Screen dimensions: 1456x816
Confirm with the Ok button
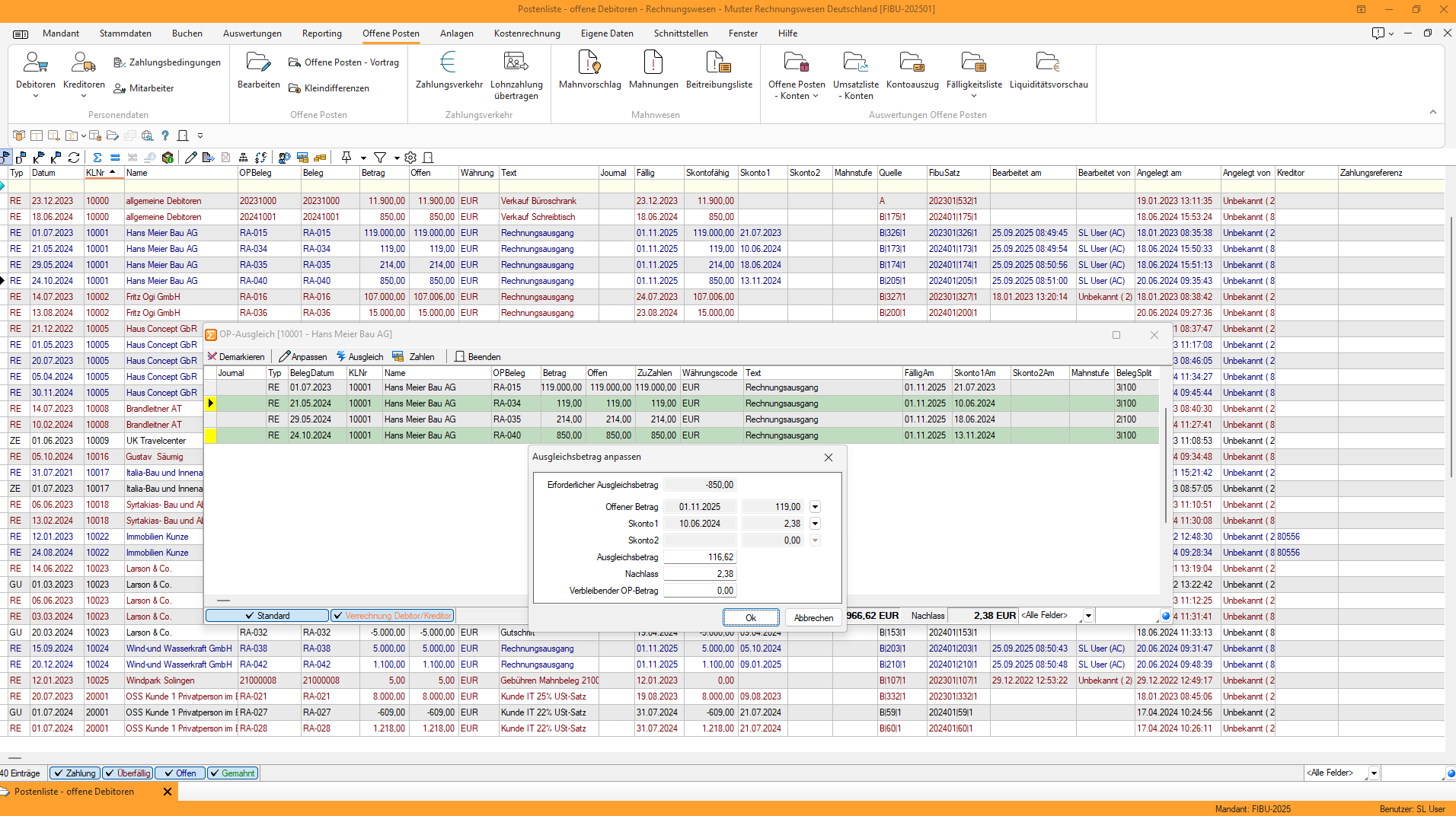pos(750,617)
